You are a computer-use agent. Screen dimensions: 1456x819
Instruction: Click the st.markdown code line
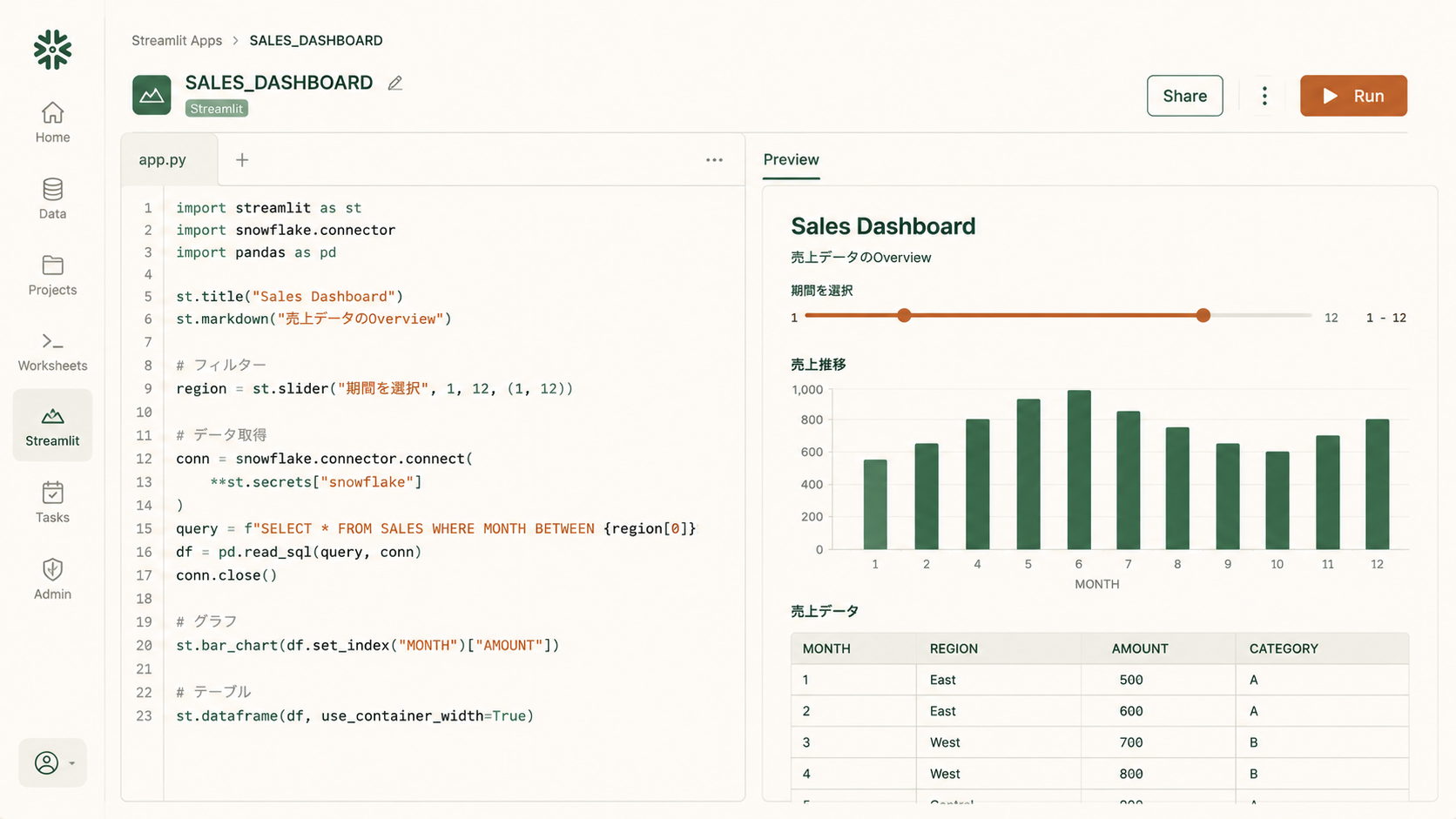(x=313, y=319)
